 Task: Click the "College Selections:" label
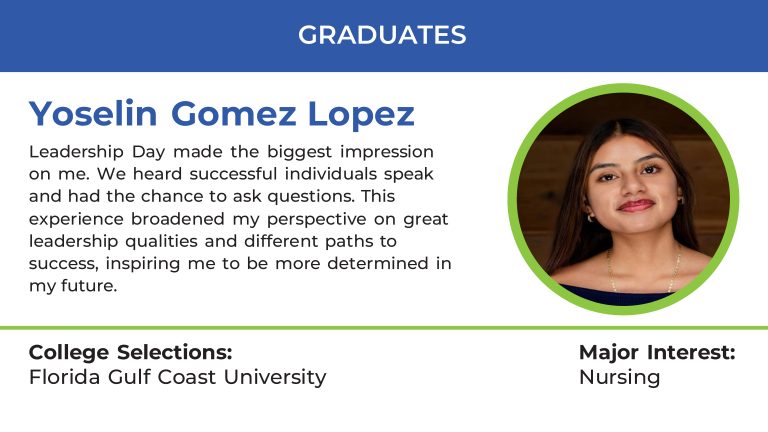(x=131, y=352)
